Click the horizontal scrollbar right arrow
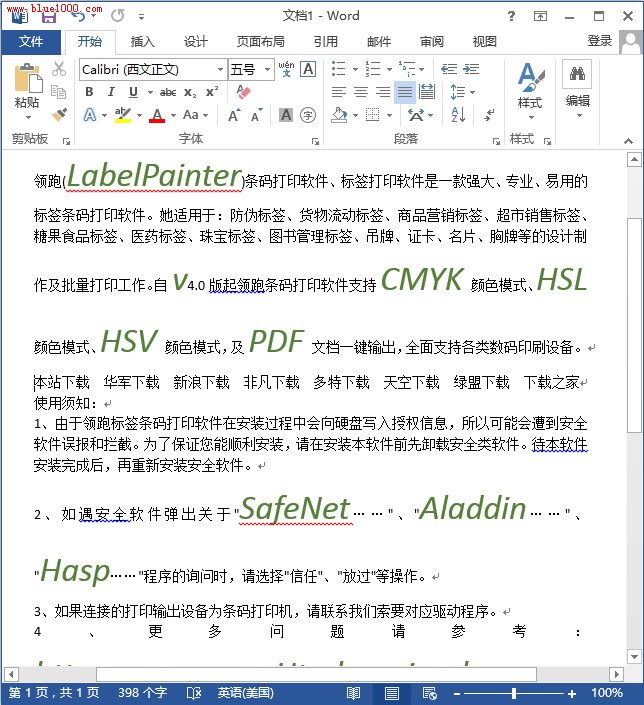This screenshot has height=705, width=644. click(x=617, y=674)
